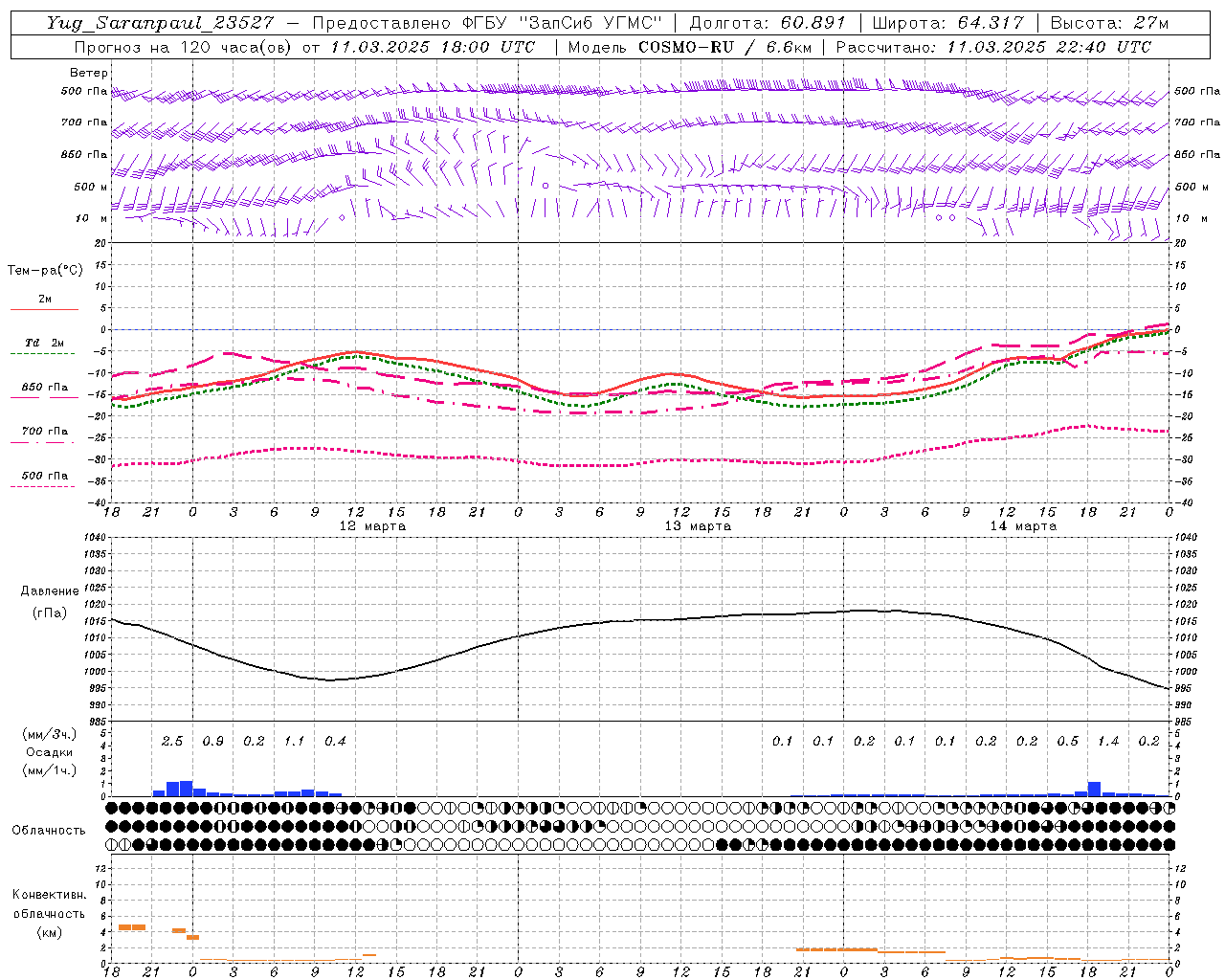The image size is (1225, 980).
Task: Click the station title Yug_Saranpaul_23527
Action: point(161,23)
